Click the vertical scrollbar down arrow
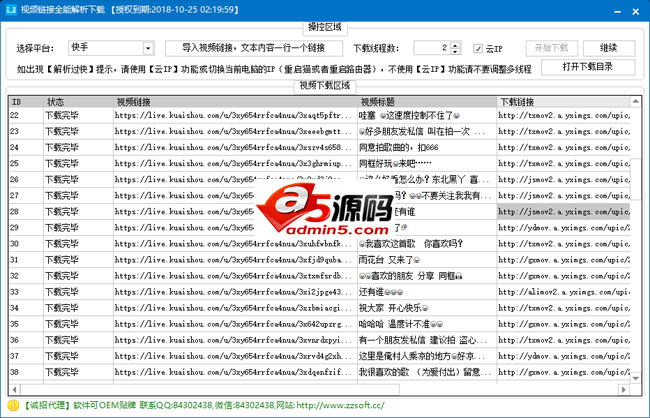The height and width of the screenshot is (418, 650). (635, 378)
